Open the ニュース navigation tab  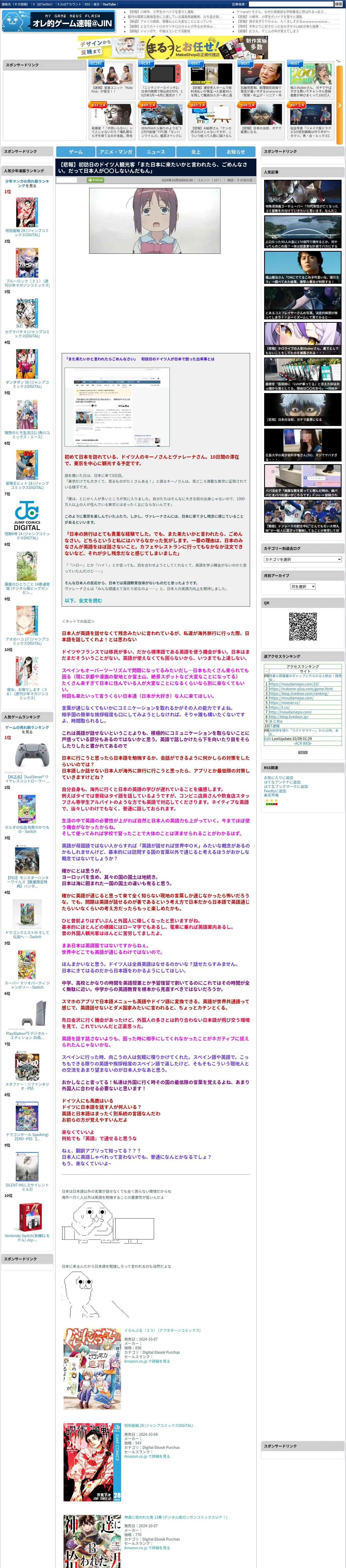click(x=155, y=152)
